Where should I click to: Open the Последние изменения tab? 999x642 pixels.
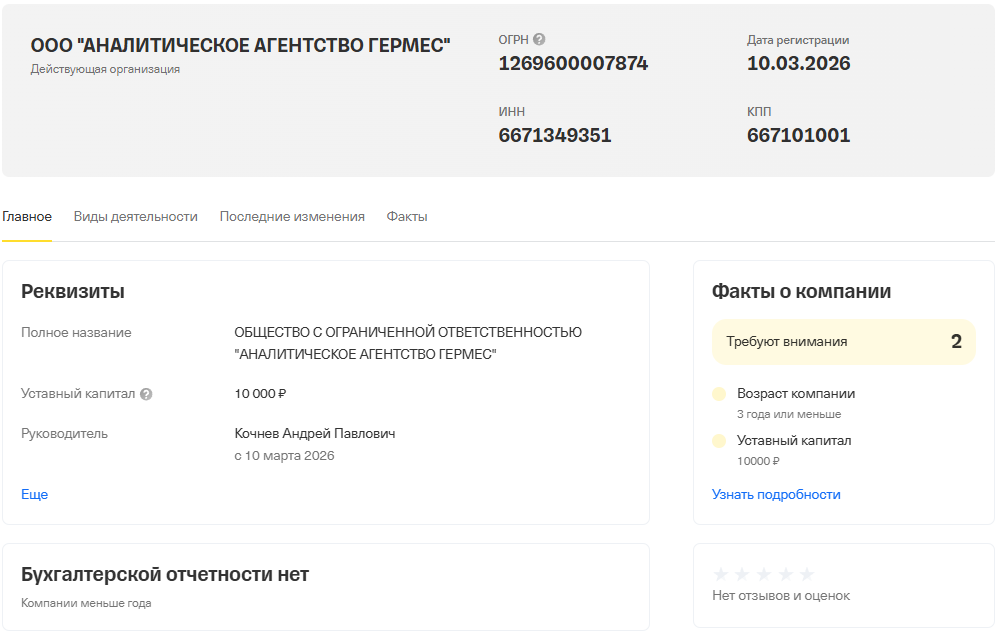[x=292, y=217]
